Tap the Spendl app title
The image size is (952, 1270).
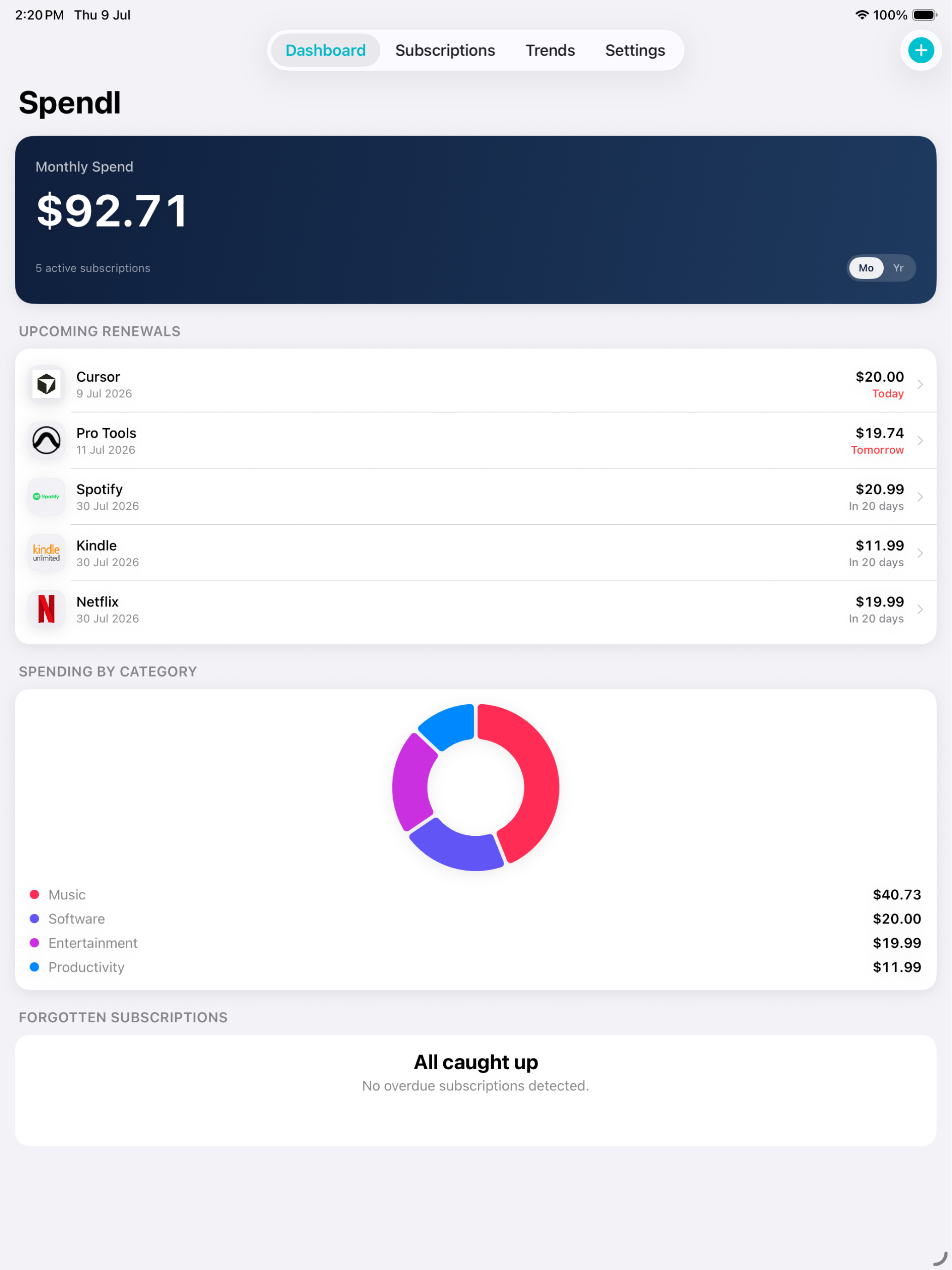[70, 103]
